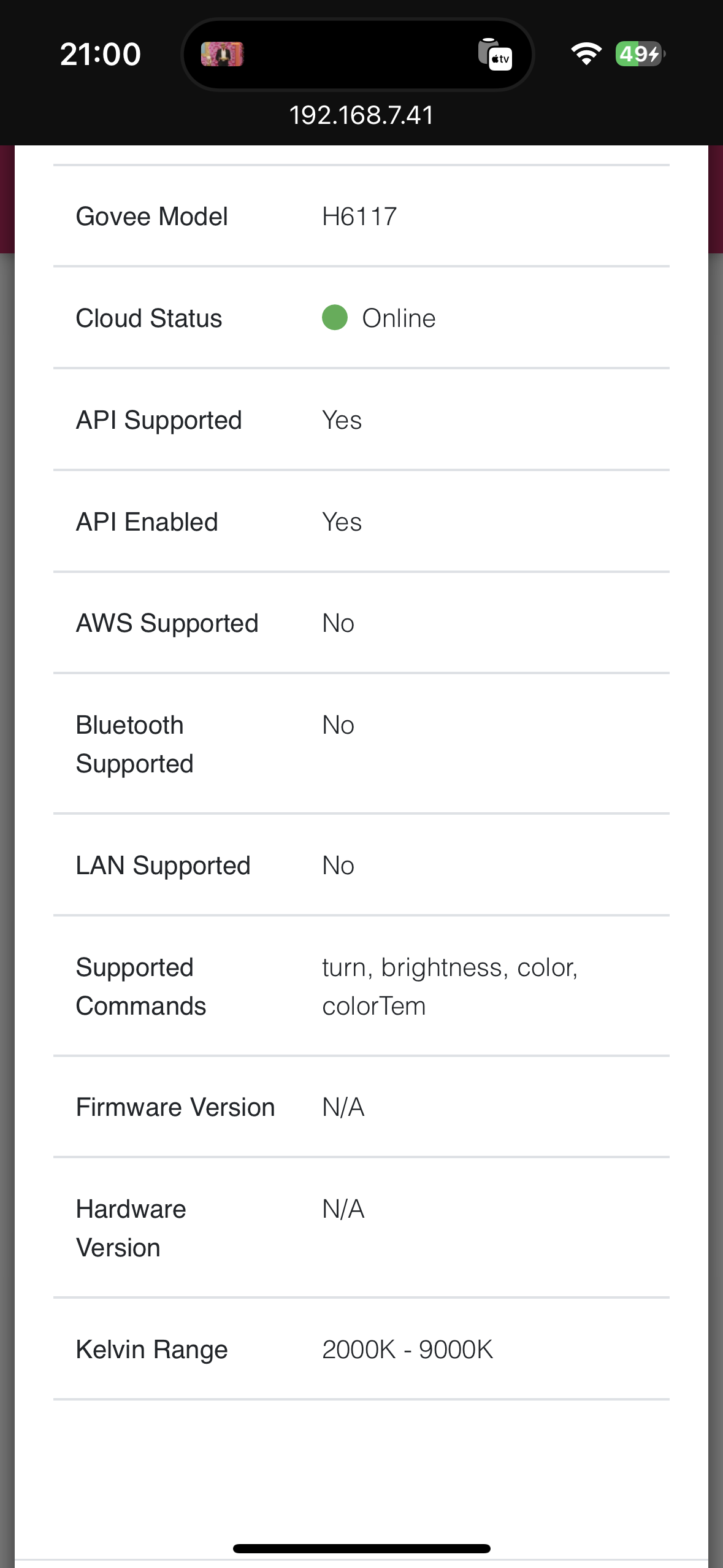
Task: Tap the Govee Model value H6117
Action: (360, 215)
